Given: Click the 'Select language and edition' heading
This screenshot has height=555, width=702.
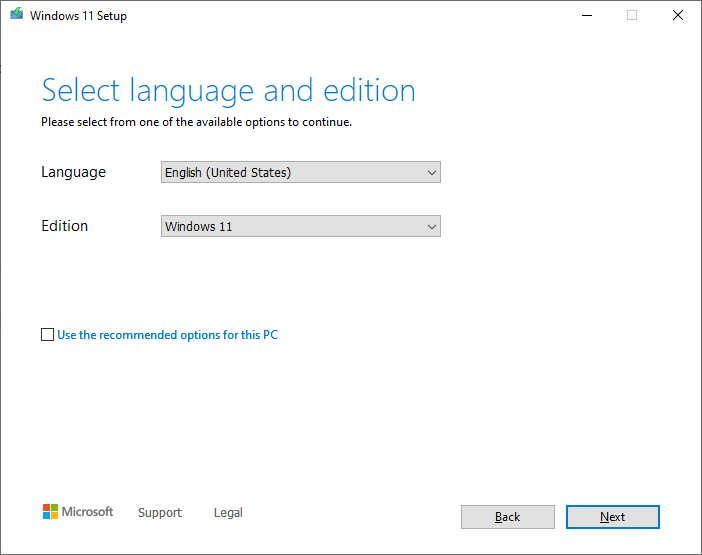Looking at the screenshot, I should coord(229,91).
